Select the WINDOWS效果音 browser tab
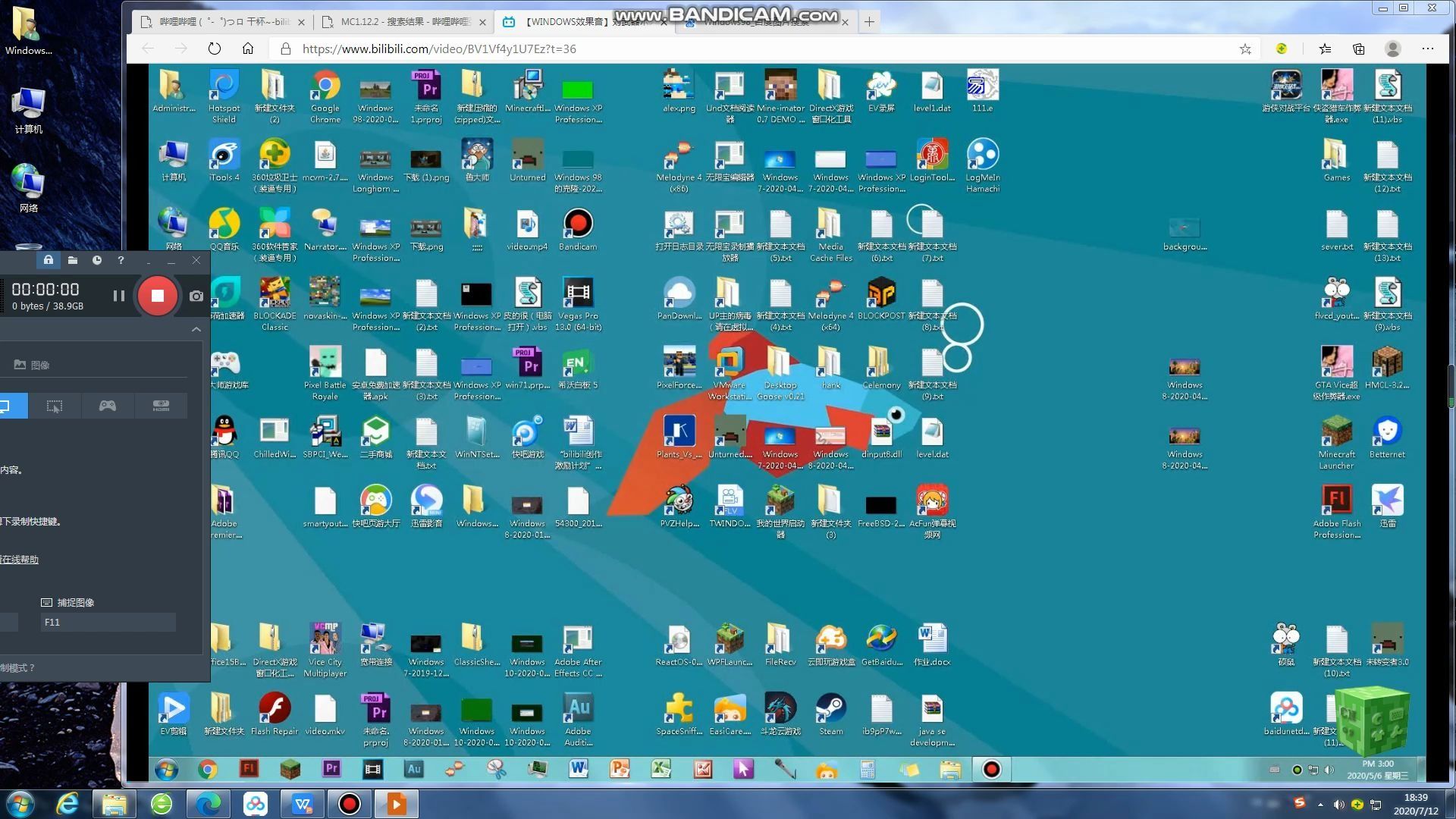The height and width of the screenshot is (819, 1456). point(584,22)
